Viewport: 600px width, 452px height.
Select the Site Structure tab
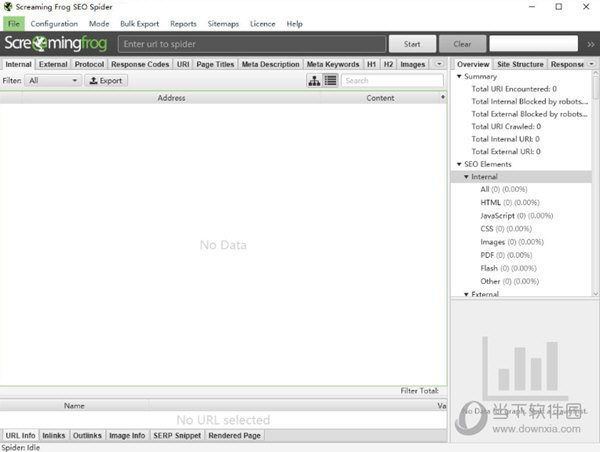pos(520,64)
